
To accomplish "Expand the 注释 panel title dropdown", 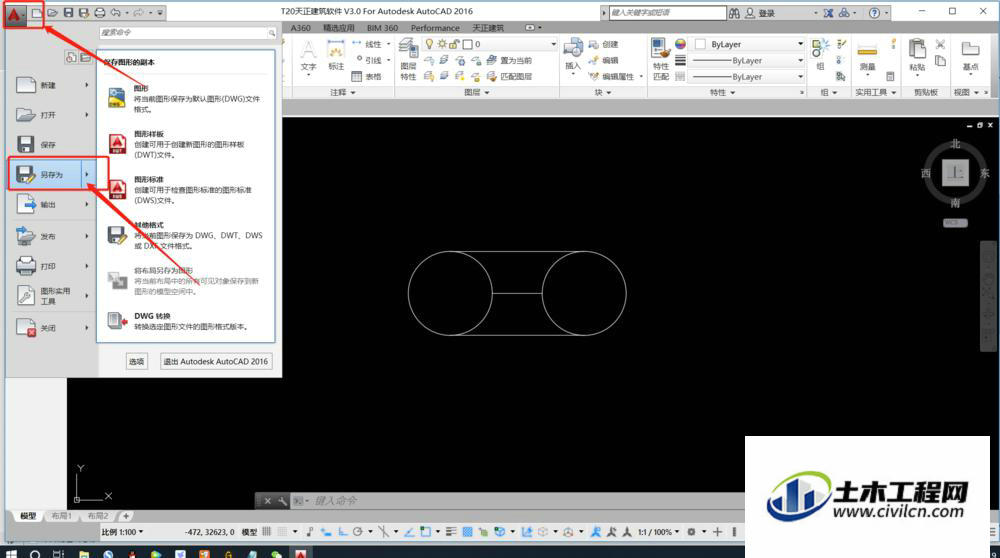I will (x=342, y=92).
